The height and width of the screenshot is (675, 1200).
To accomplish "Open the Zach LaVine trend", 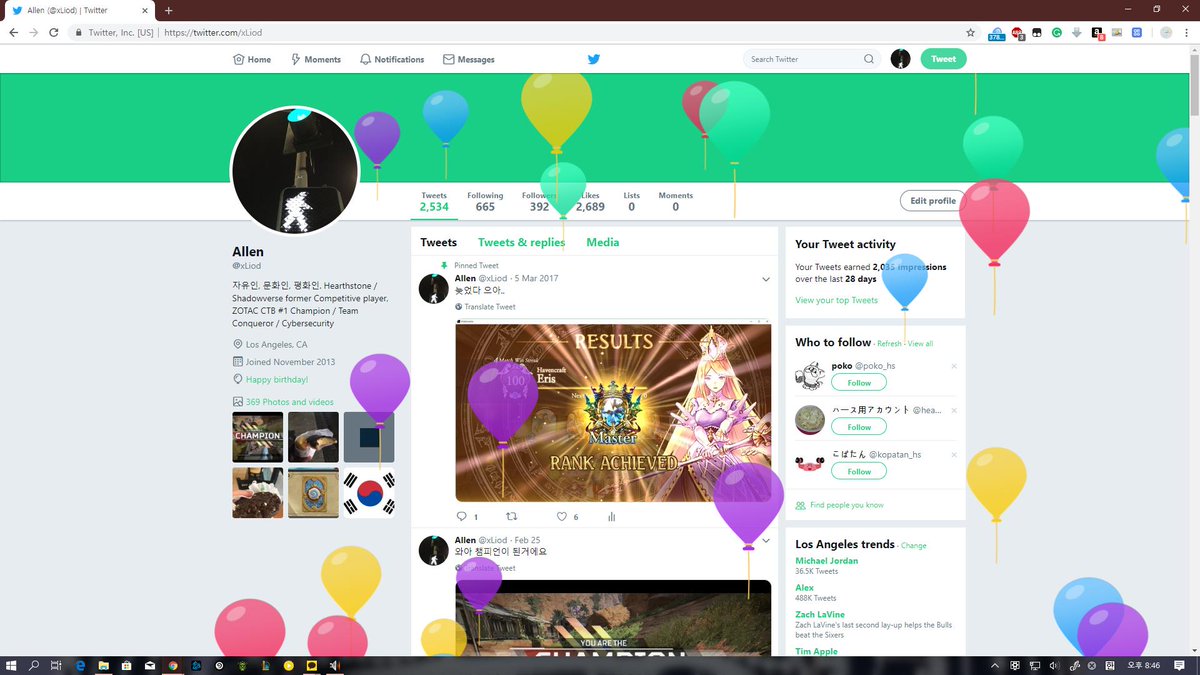I will (820, 615).
